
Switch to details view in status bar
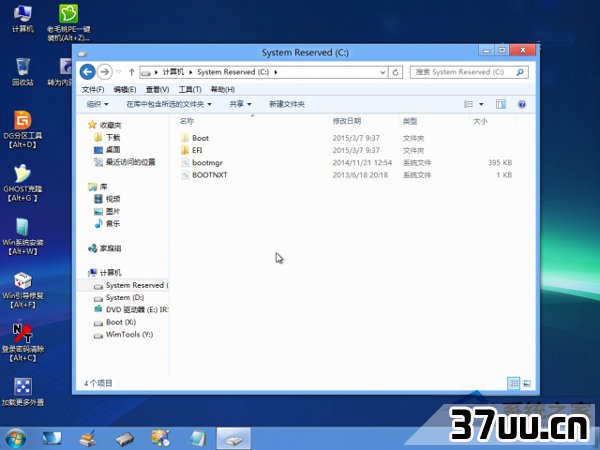tap(513, 383)
